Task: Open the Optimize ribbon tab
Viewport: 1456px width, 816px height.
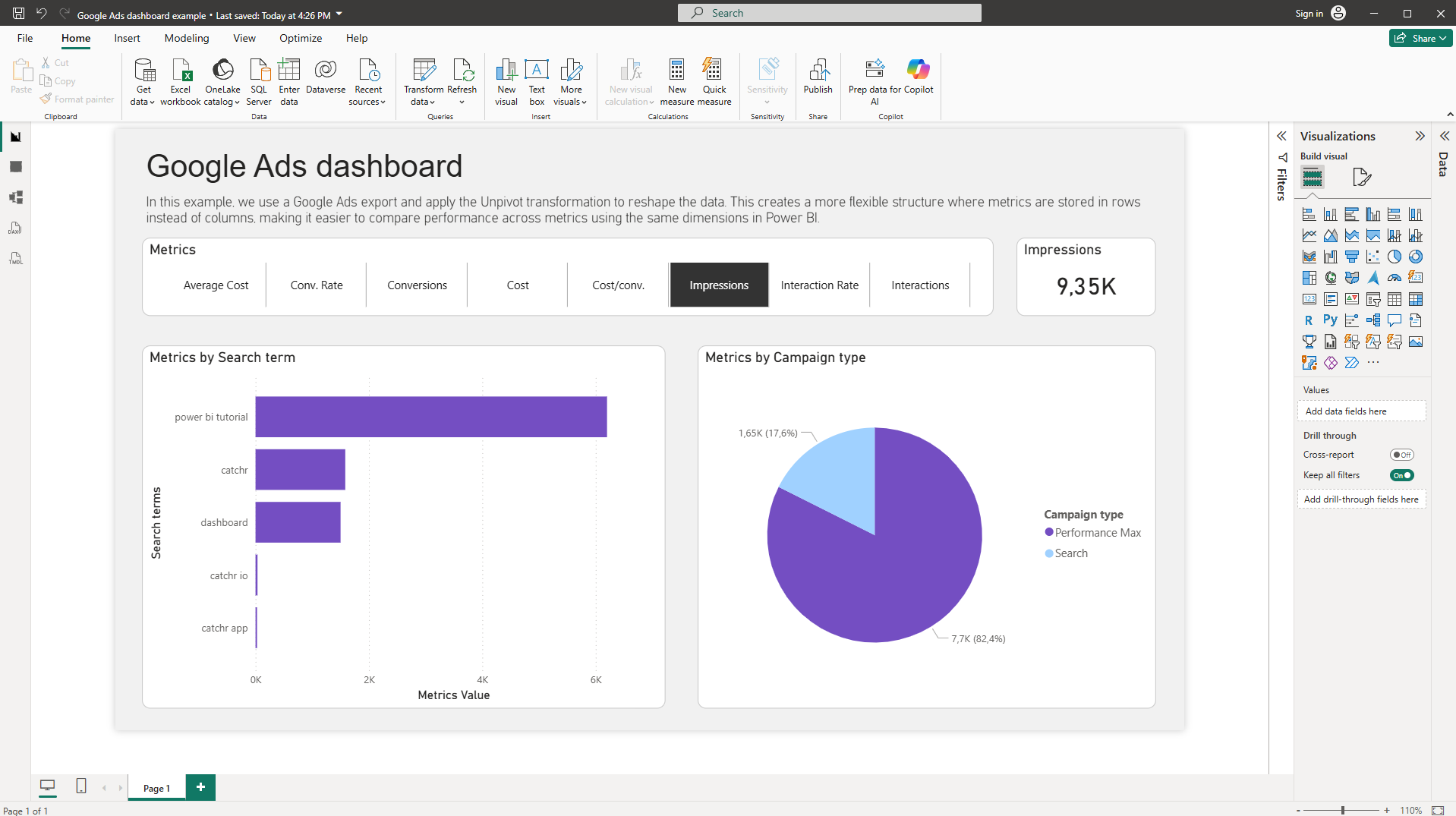Action: [x=301, y=38]
